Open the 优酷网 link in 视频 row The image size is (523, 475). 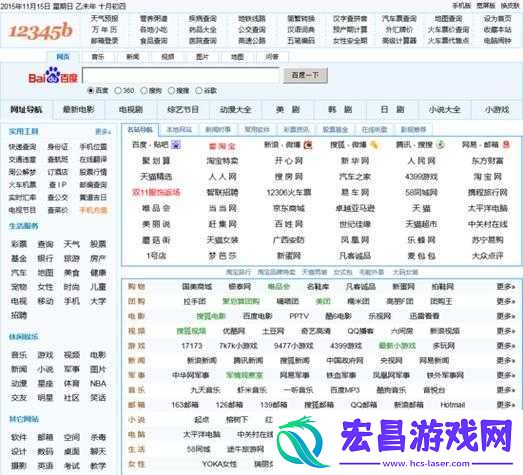[x=234, y=331]
